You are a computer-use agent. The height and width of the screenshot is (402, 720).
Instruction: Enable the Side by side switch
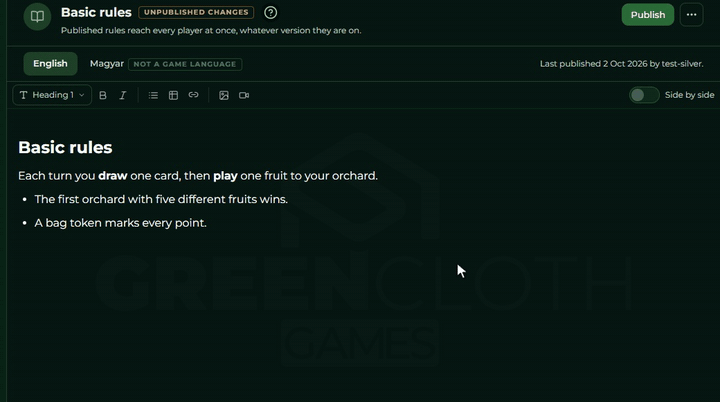tap(644, 95)
